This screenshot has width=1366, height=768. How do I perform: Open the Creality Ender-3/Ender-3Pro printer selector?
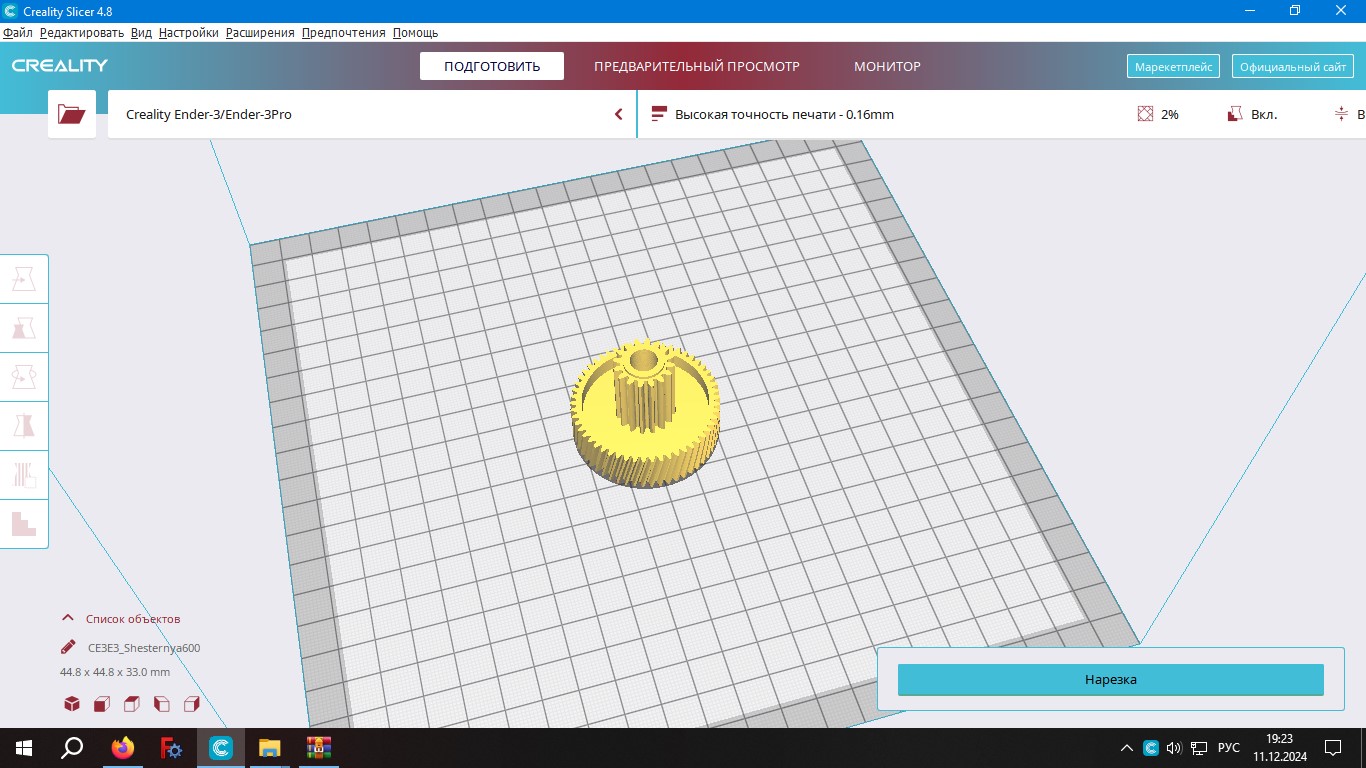[371, 114]
